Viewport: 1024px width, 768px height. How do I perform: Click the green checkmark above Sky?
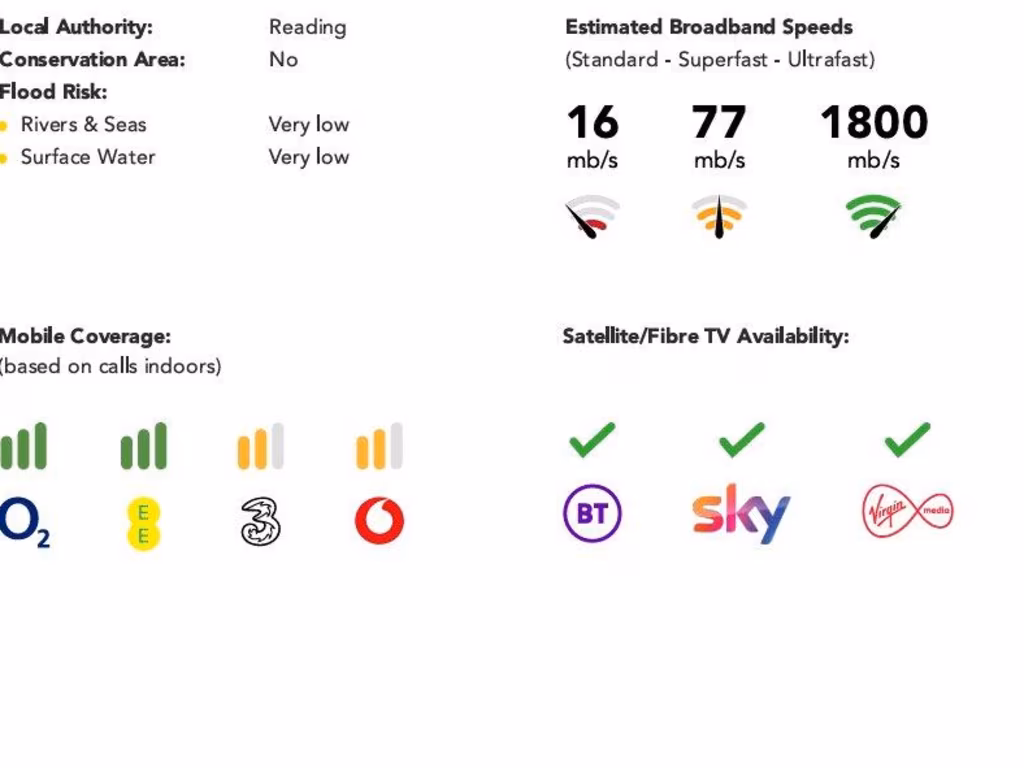pyautogui.click(x=741, y=439)
